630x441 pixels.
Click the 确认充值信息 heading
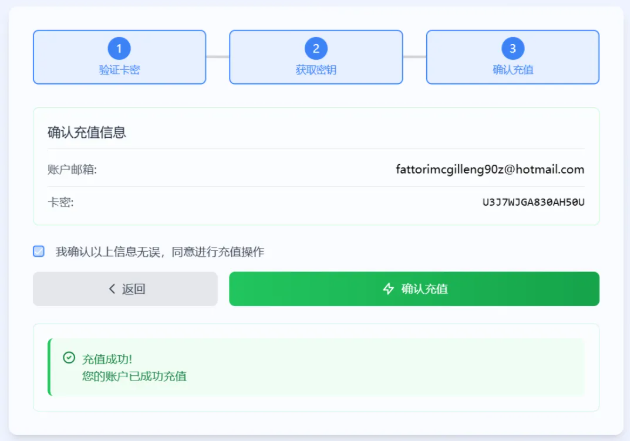pos(87,132)
